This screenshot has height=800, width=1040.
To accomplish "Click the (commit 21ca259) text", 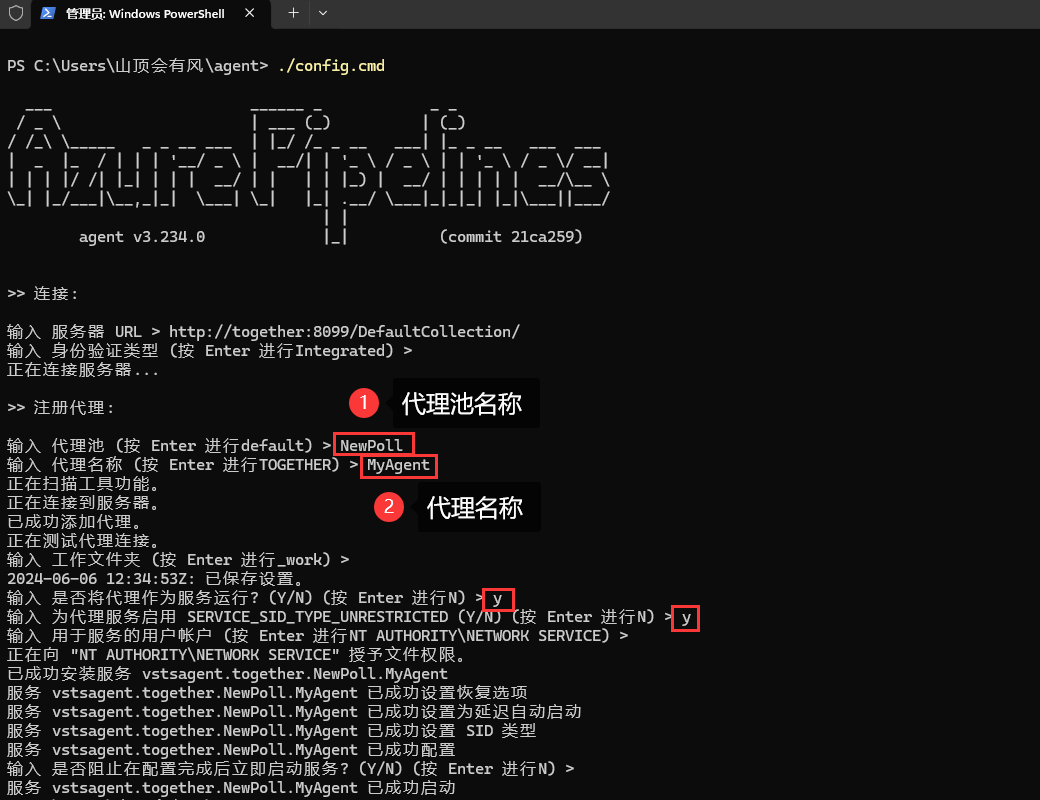I will (511, 237).
